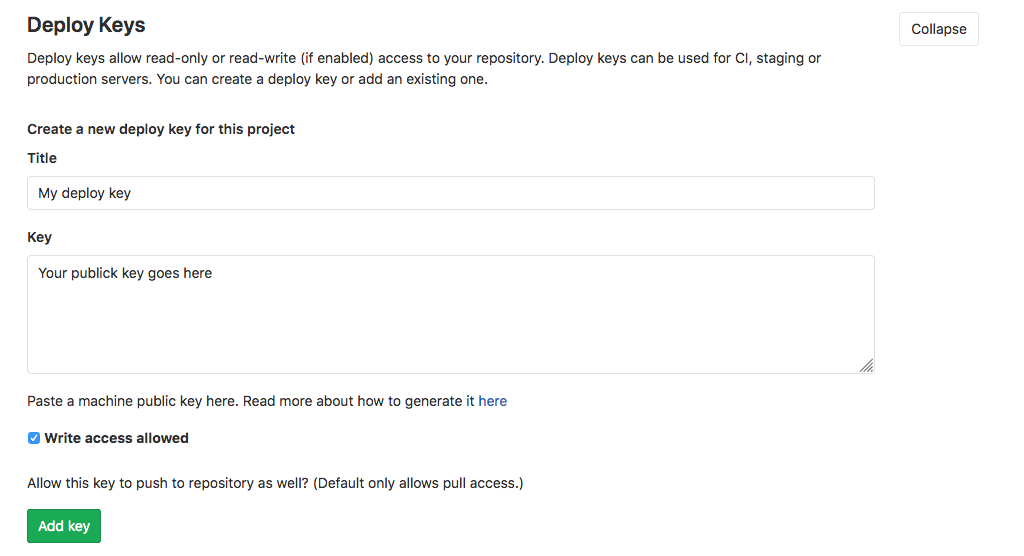Click 'You can create a deploy key' sentence
This screenshot has height=556, width=1024.
(x=322, y=79)
